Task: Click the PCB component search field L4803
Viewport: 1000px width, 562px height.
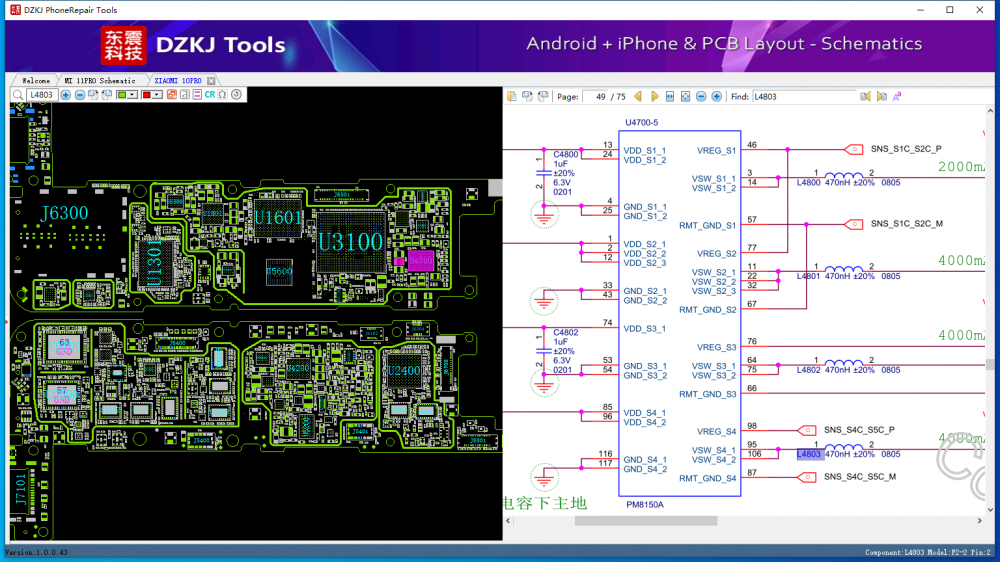Action: [42, 94]
